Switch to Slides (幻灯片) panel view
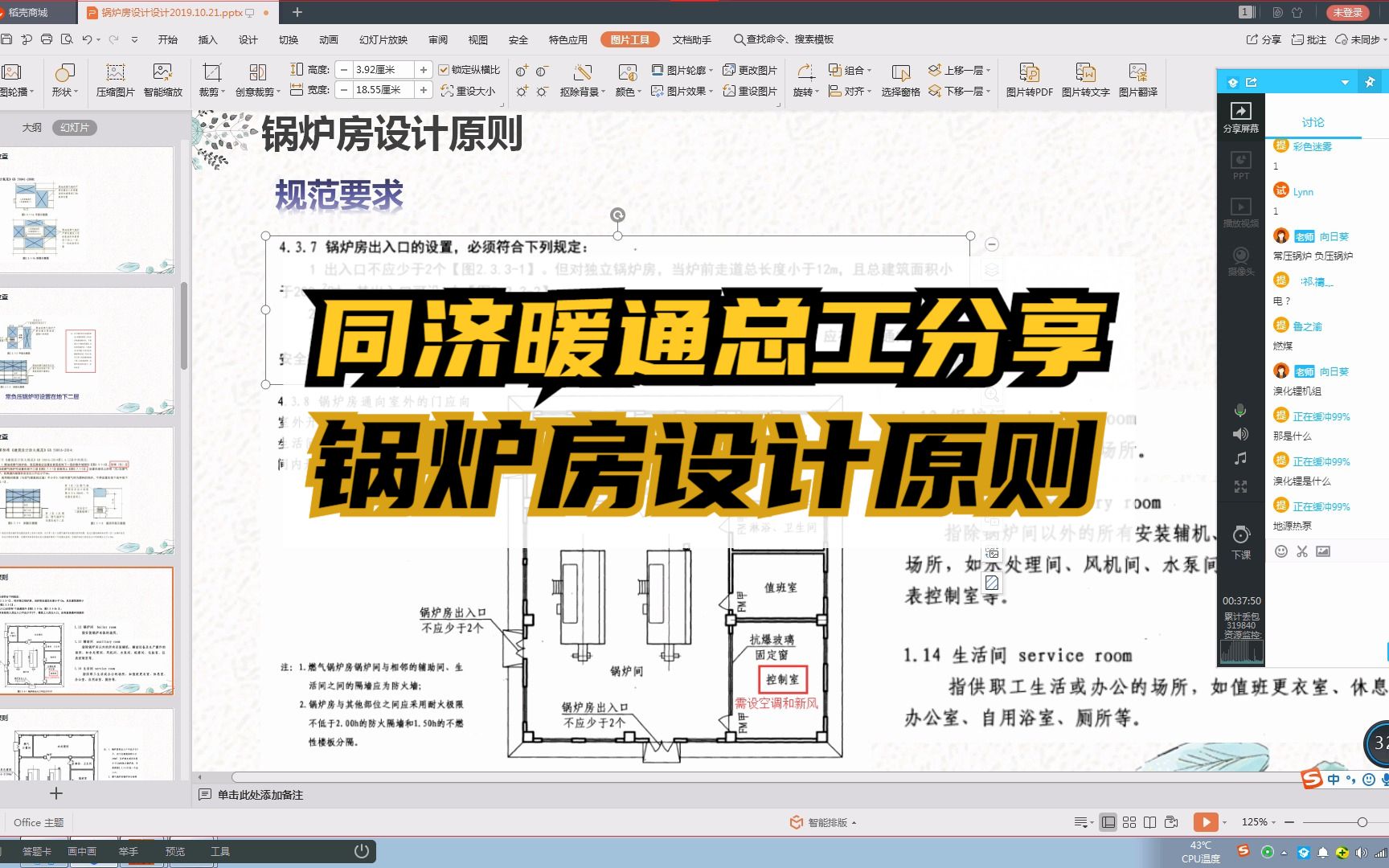The width and height of the screenshot is (1389, 868). click(75, 128)
